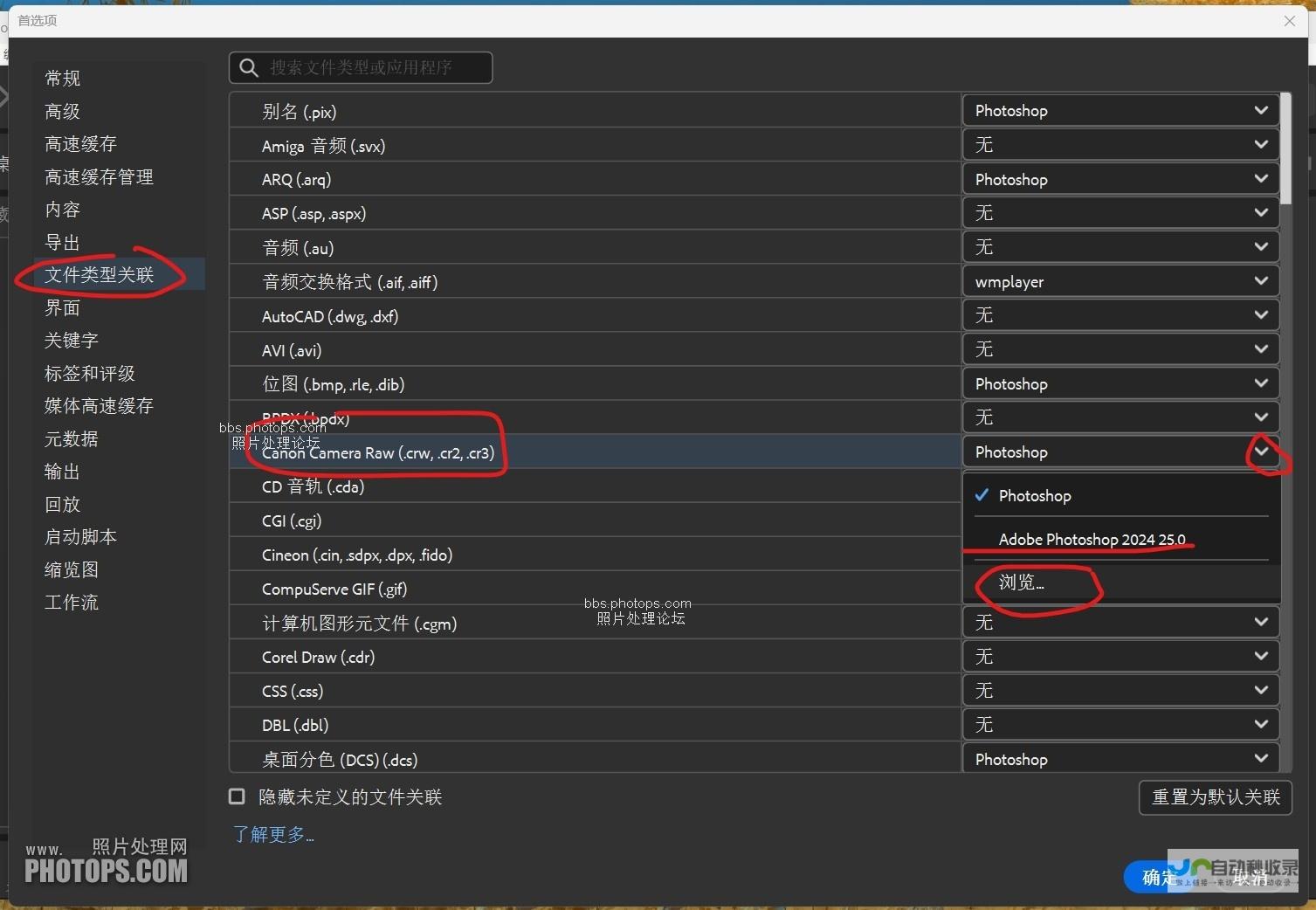This screenshot has width=1316, height=910.
Task: Open dropdown for Corel Draw (.cdr)
Action: tap(1121, 656)
